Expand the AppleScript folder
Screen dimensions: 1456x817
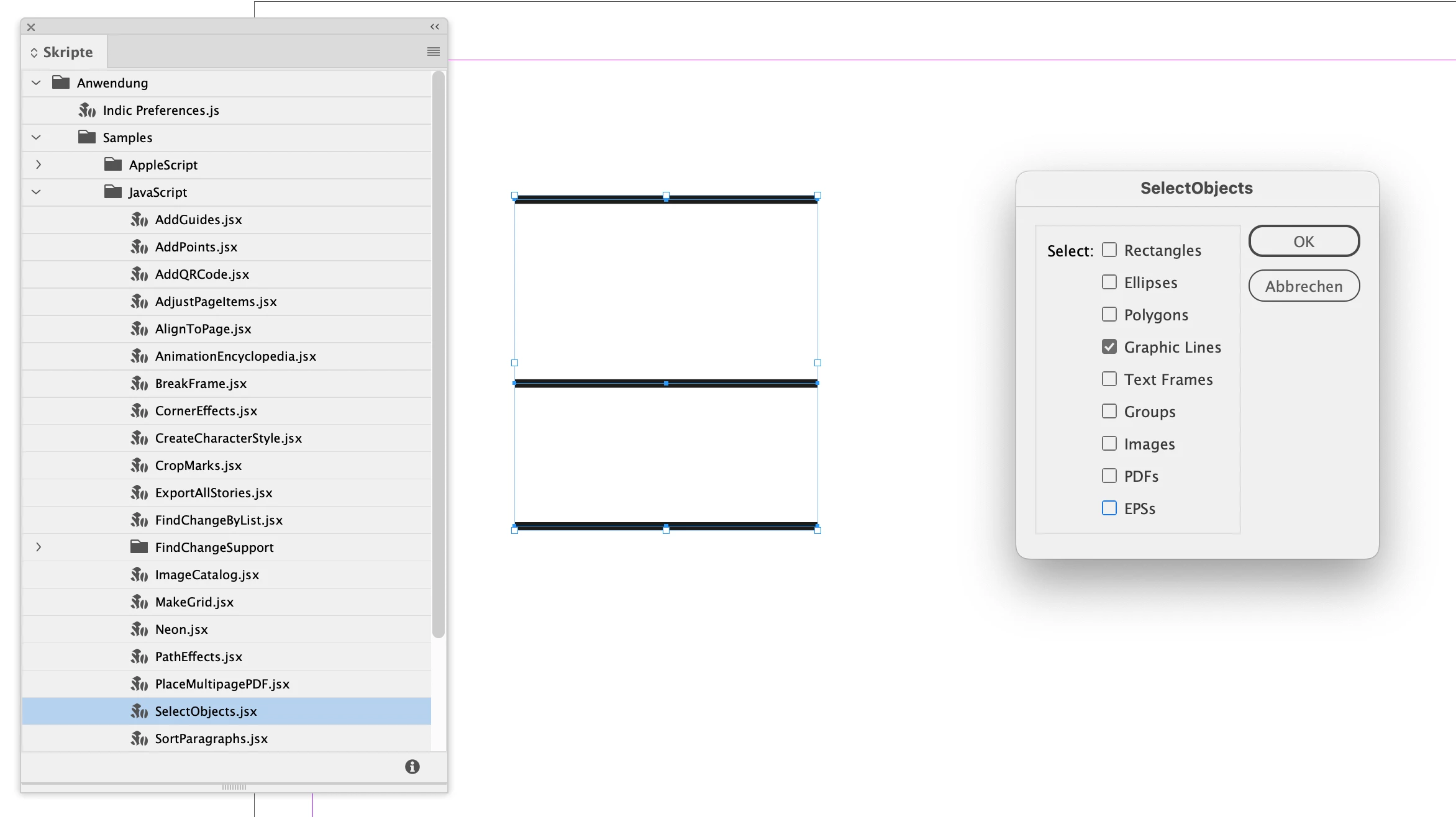point(39,165)
